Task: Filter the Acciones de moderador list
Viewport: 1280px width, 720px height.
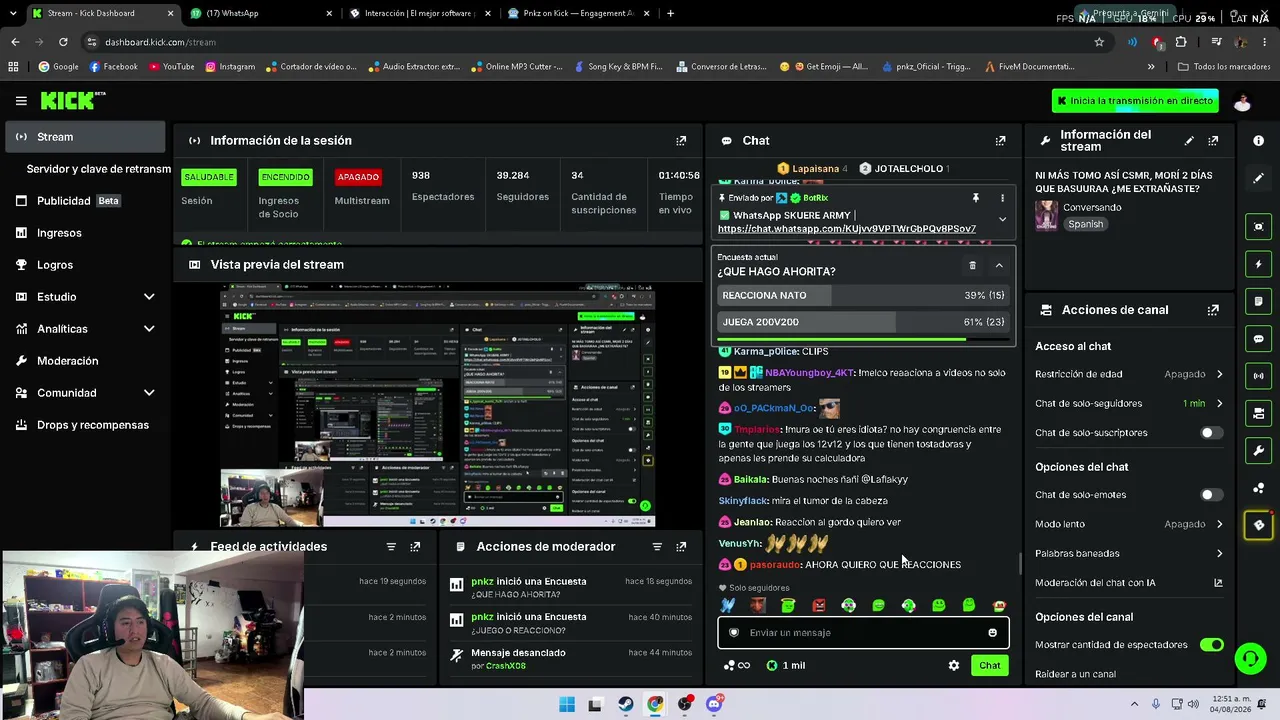Action: pyautogui.click(x=657, y=547)
